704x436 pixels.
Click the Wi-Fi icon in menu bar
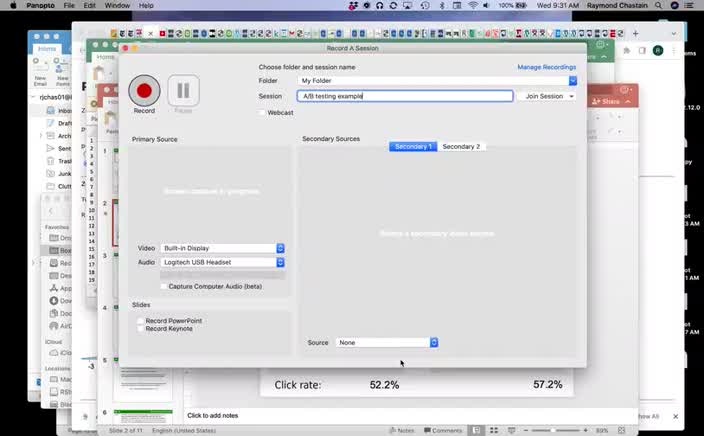click(x=473, y=6)
